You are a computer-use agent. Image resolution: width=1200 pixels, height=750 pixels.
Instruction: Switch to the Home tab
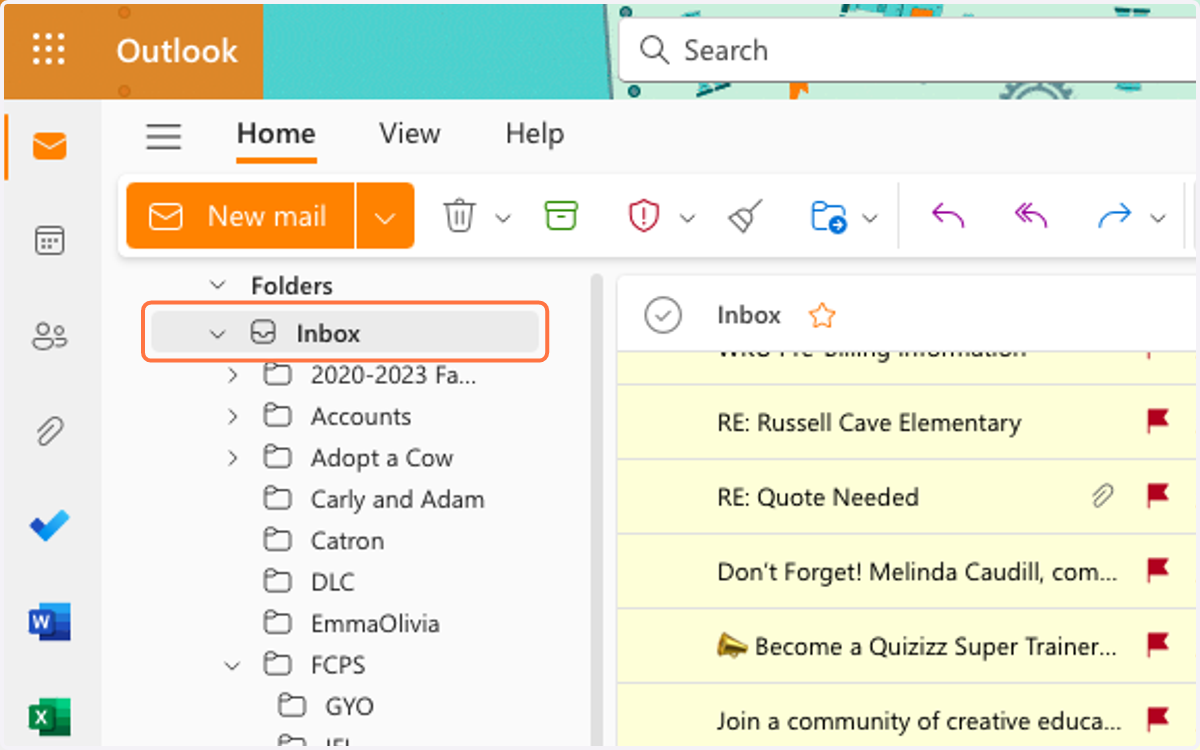point(276,134)
